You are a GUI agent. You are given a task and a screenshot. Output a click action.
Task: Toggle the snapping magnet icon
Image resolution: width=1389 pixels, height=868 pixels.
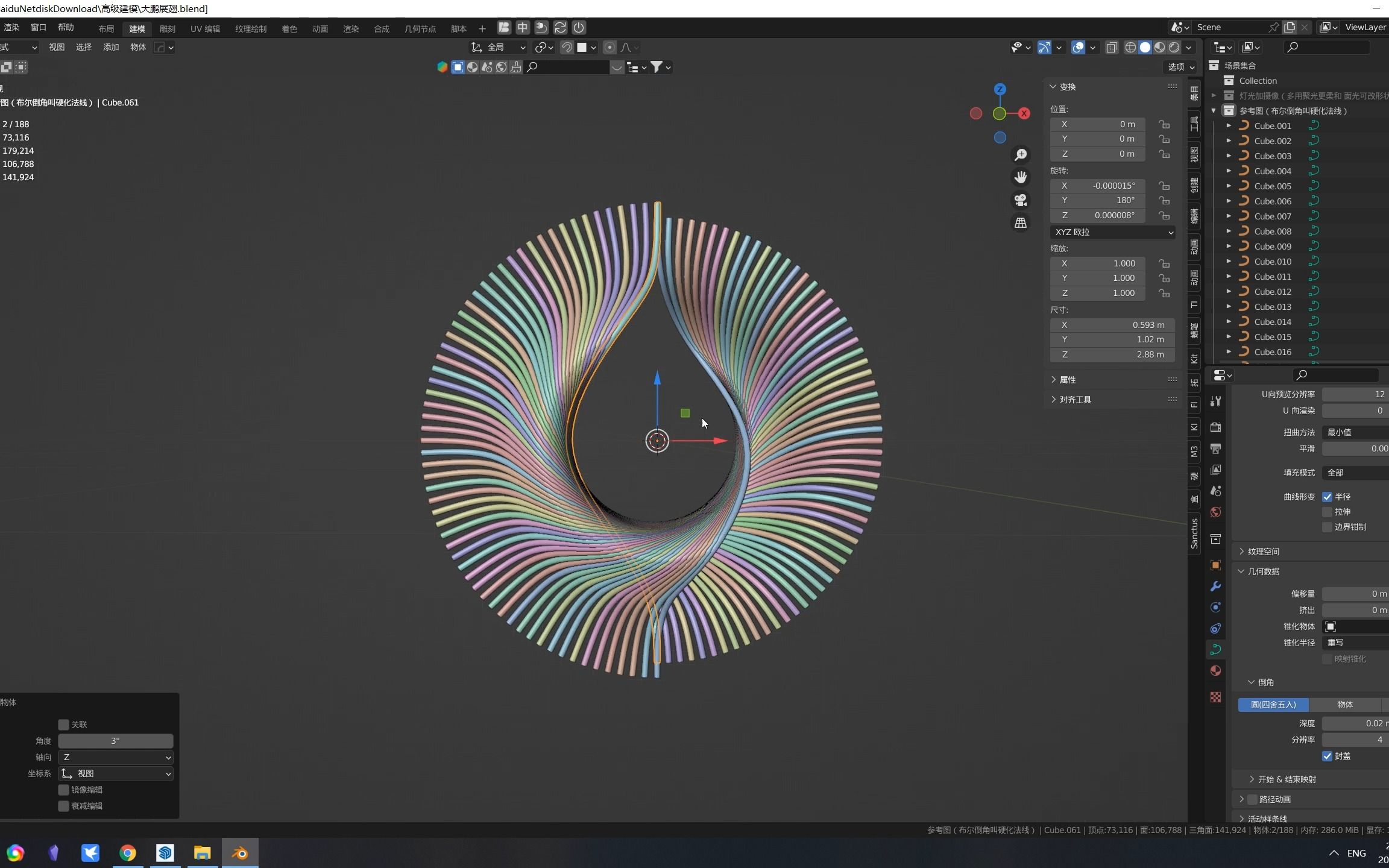tap(567, 47)
